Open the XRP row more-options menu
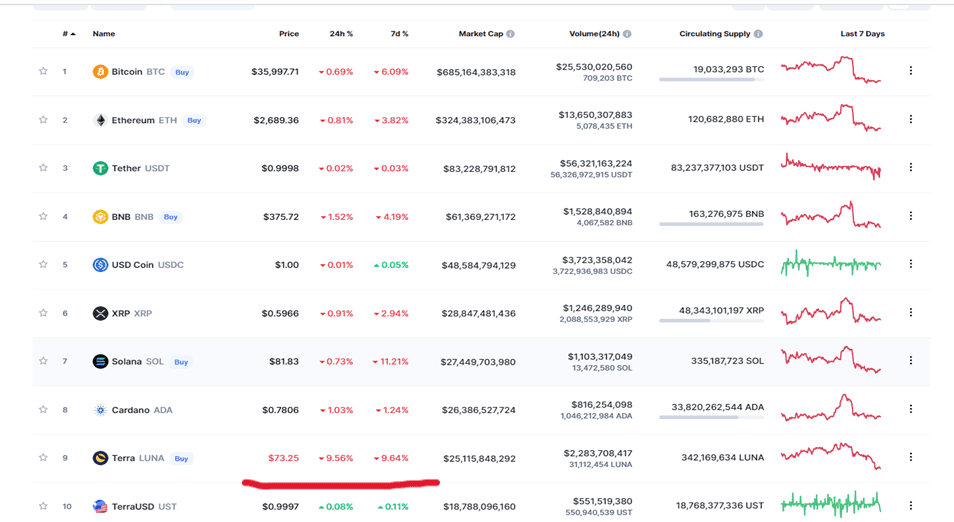Viewport: 954px width, 522px height. click(x=911, y=312)
